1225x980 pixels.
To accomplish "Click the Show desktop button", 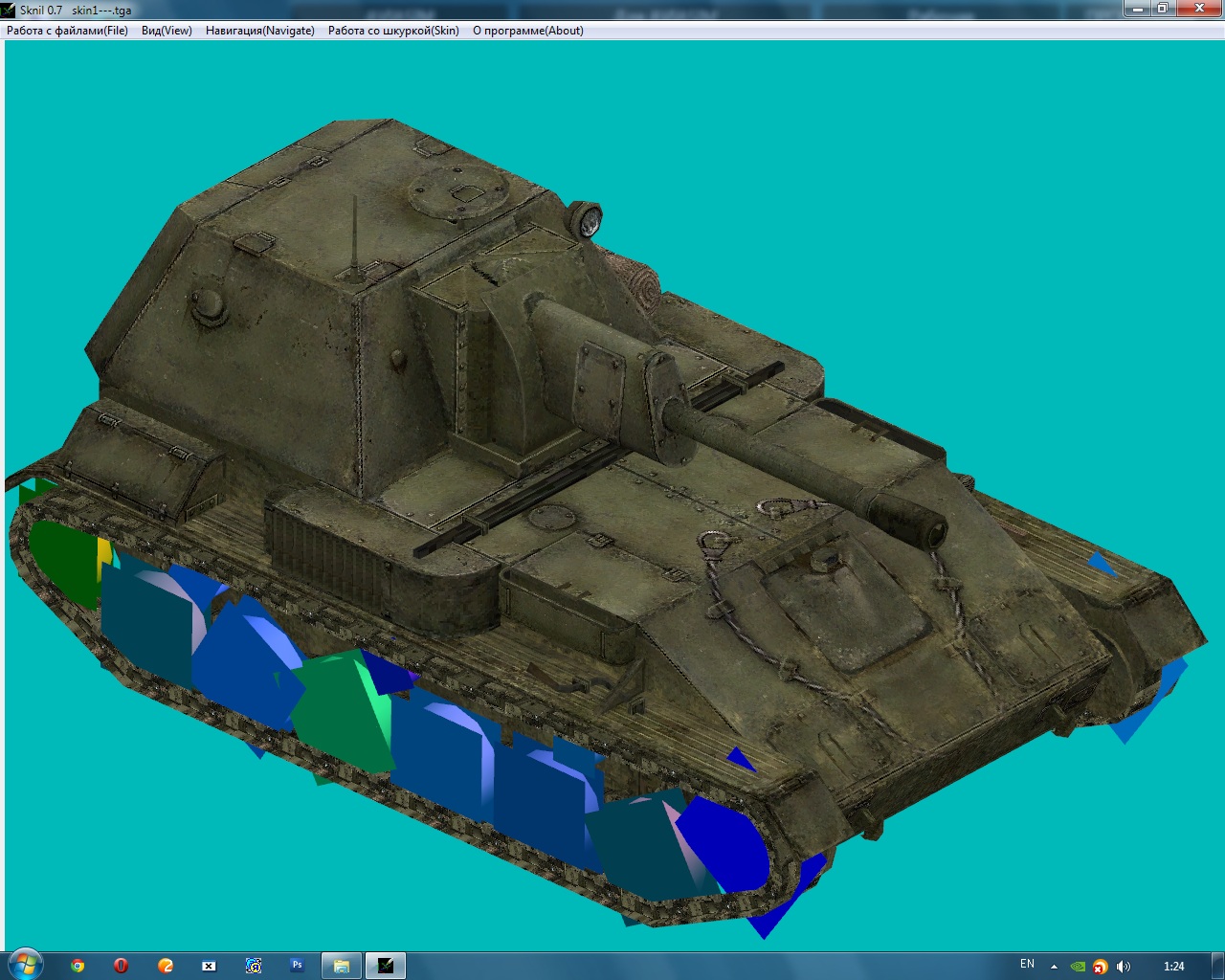I will point(1217,966).
